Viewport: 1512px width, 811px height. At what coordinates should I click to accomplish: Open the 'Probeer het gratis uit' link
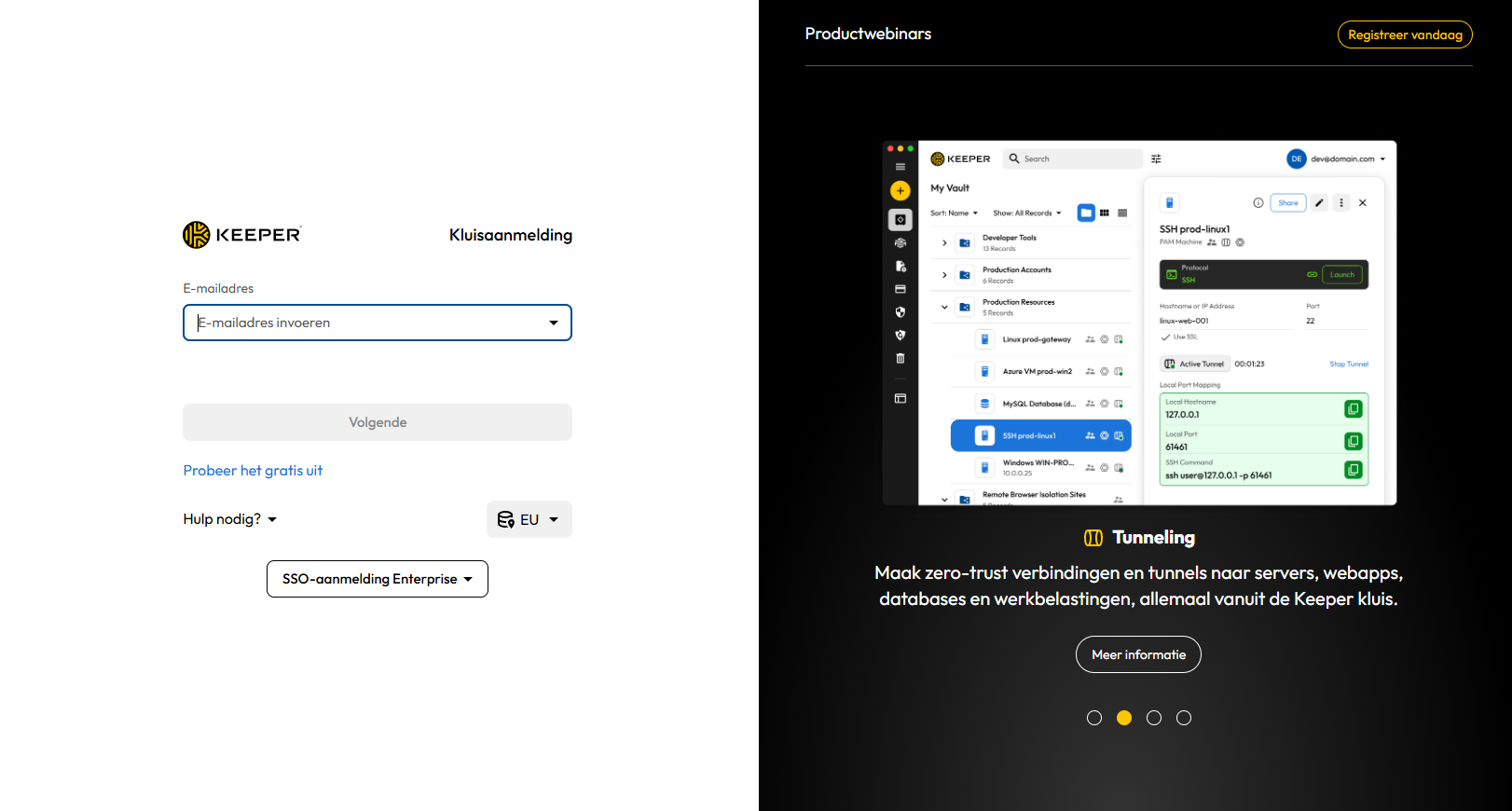tap(253, 471)
